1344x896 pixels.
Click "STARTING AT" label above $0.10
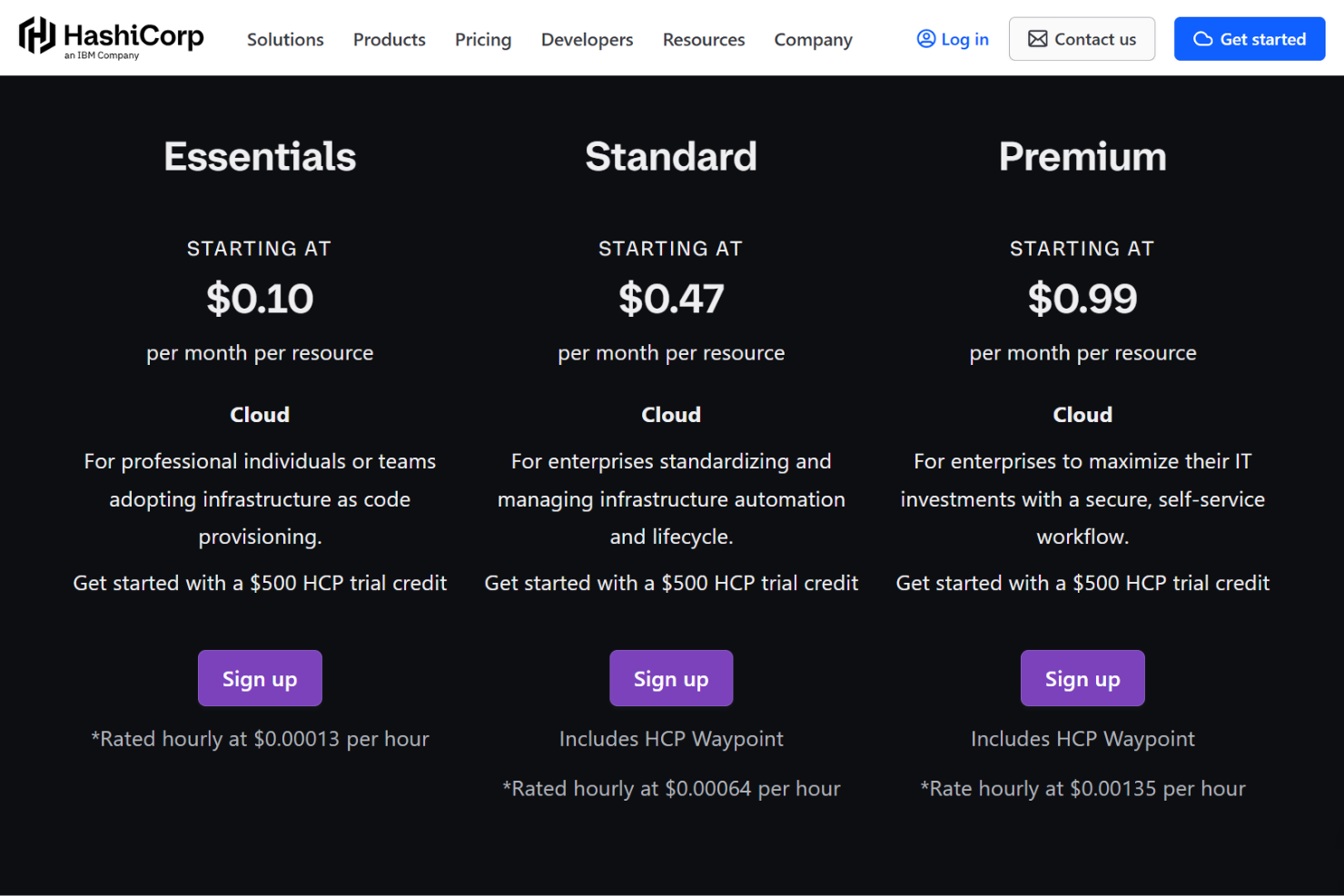click(260, 249)
